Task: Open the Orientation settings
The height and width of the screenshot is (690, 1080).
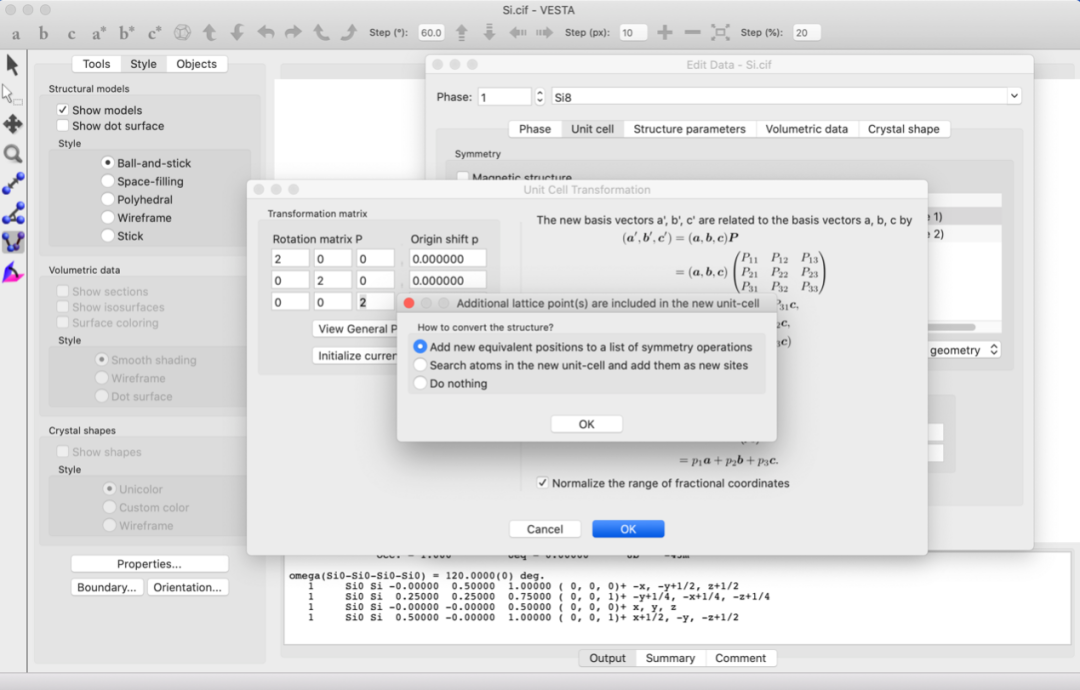Action: (187, 587)
